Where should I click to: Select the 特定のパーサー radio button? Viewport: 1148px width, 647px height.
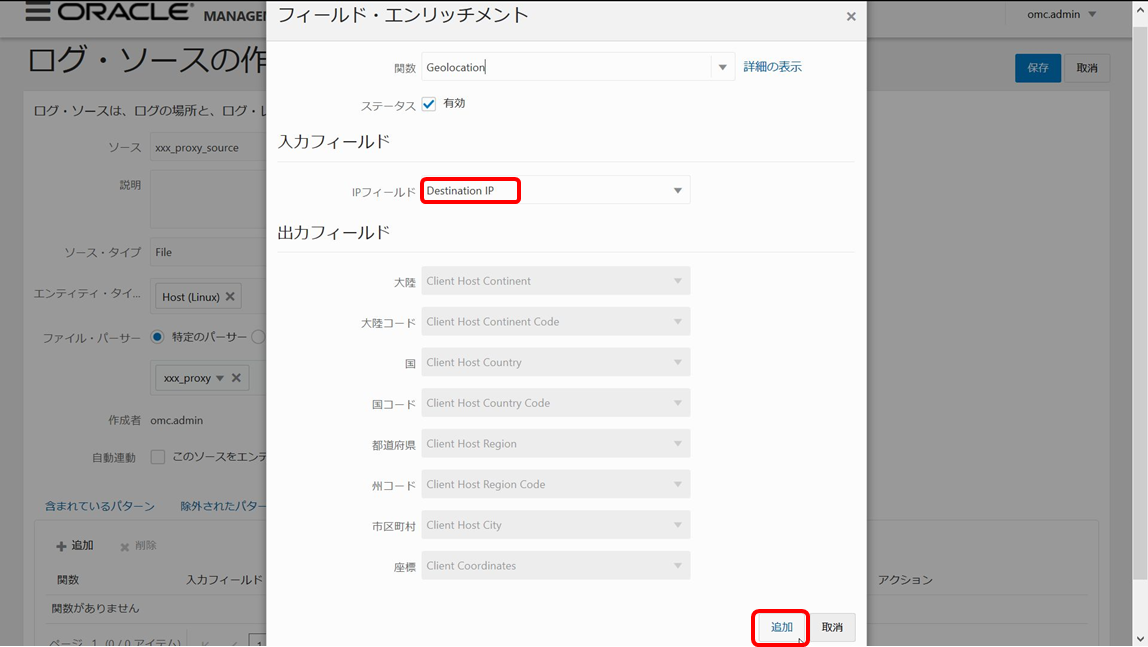pos(157,337)
